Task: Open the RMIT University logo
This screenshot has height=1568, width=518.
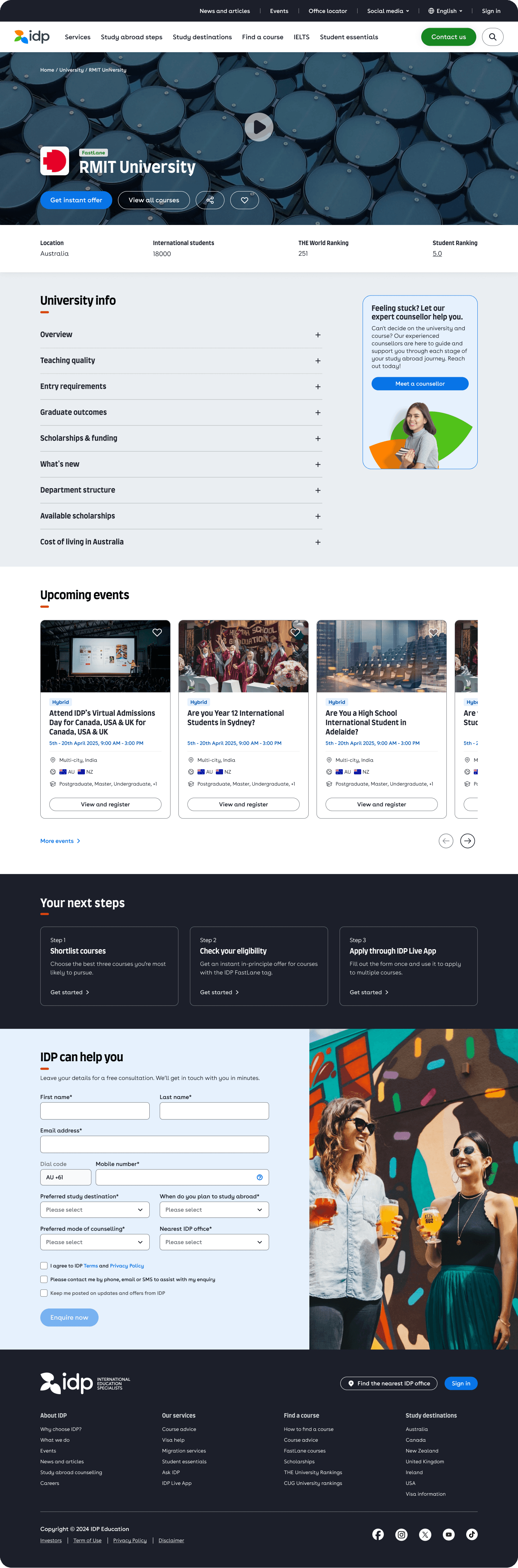Action: [55, 161]
